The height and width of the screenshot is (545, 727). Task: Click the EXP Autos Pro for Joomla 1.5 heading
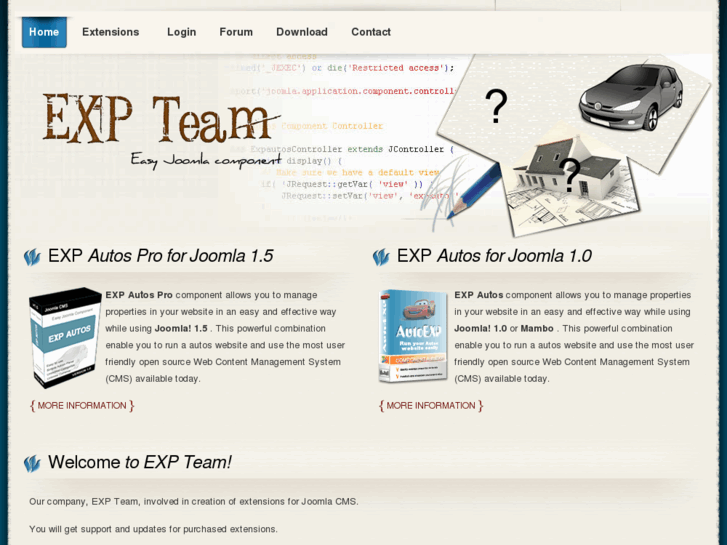tap(160, 256)
